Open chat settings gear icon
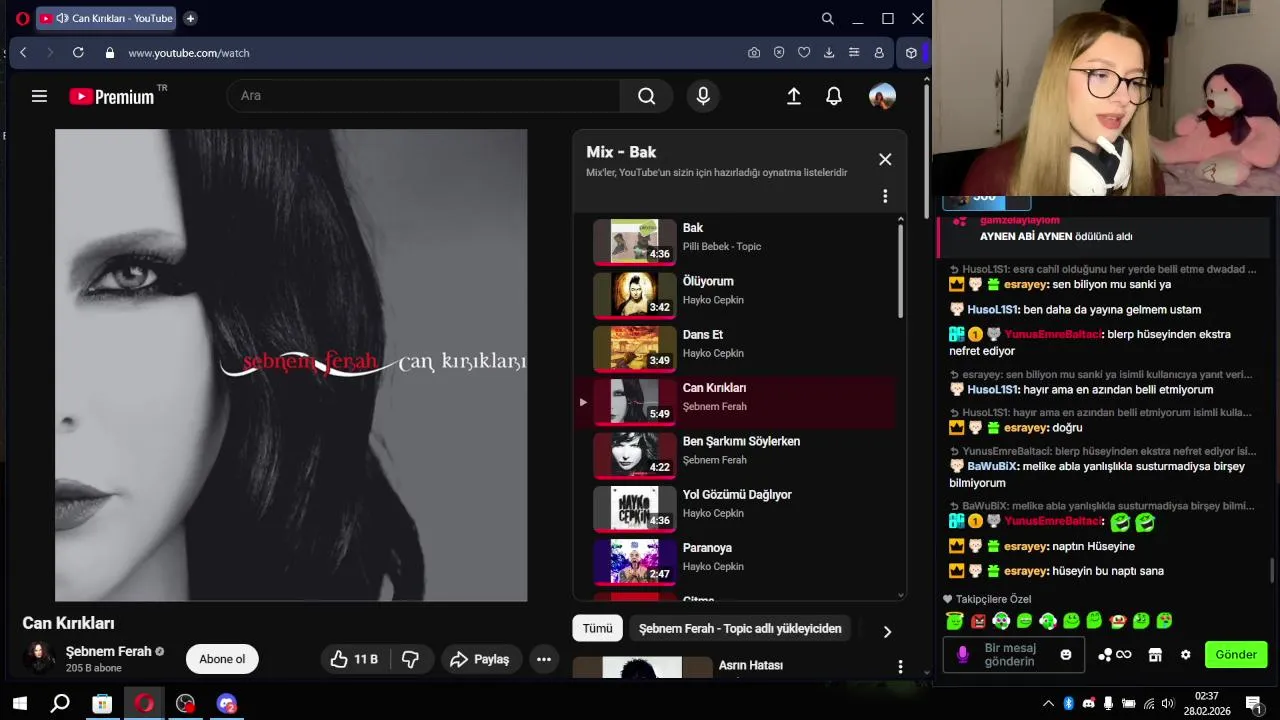 tap(1186, 655)
